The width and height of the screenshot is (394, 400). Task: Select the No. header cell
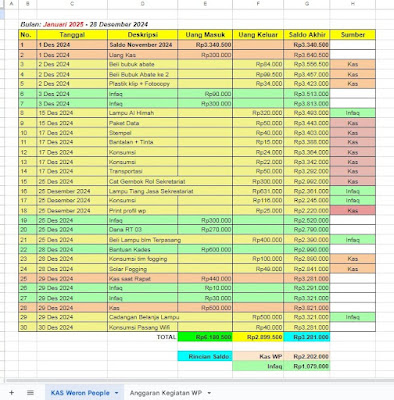28,35
